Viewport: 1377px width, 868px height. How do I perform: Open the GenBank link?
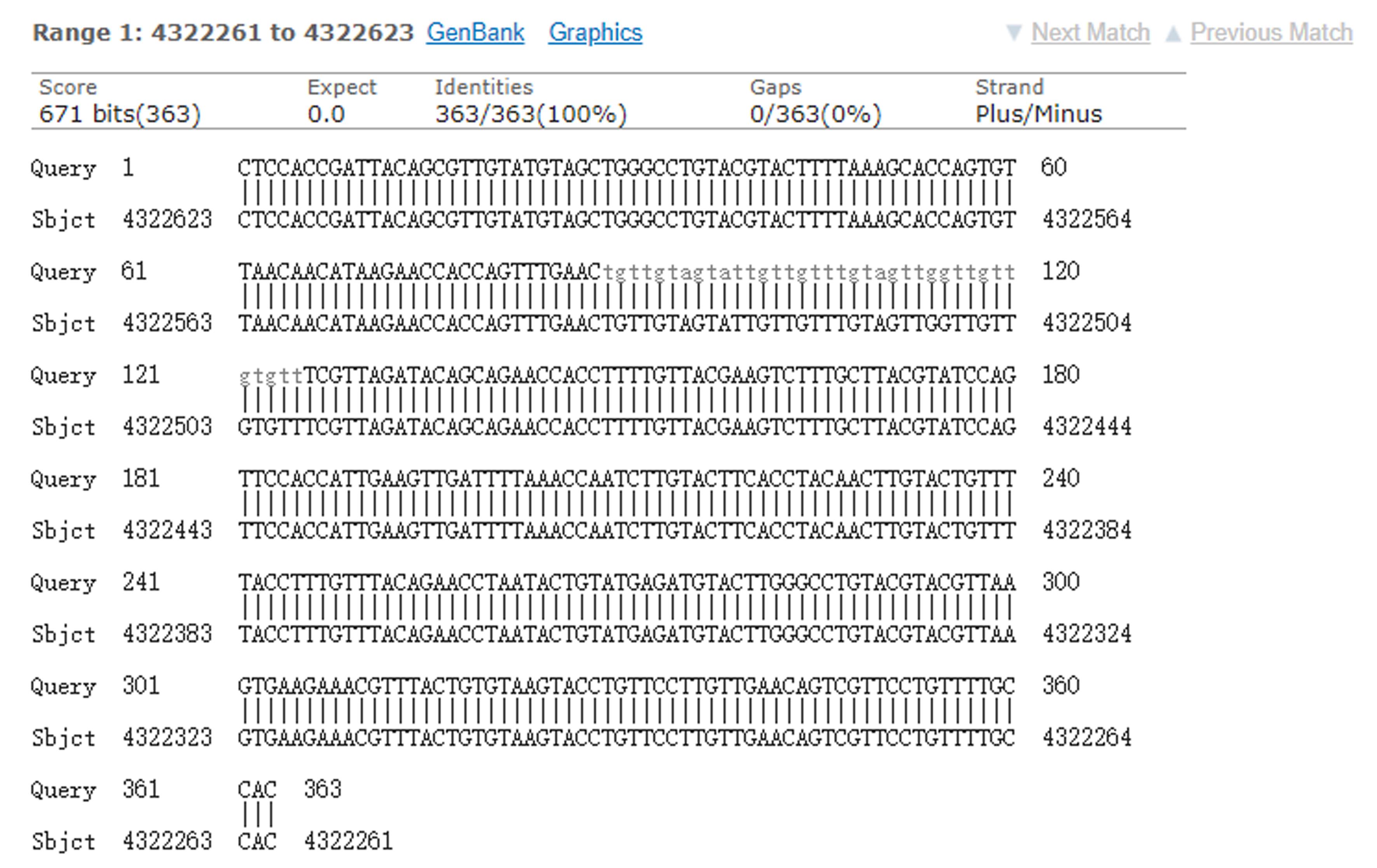[475, 33]
